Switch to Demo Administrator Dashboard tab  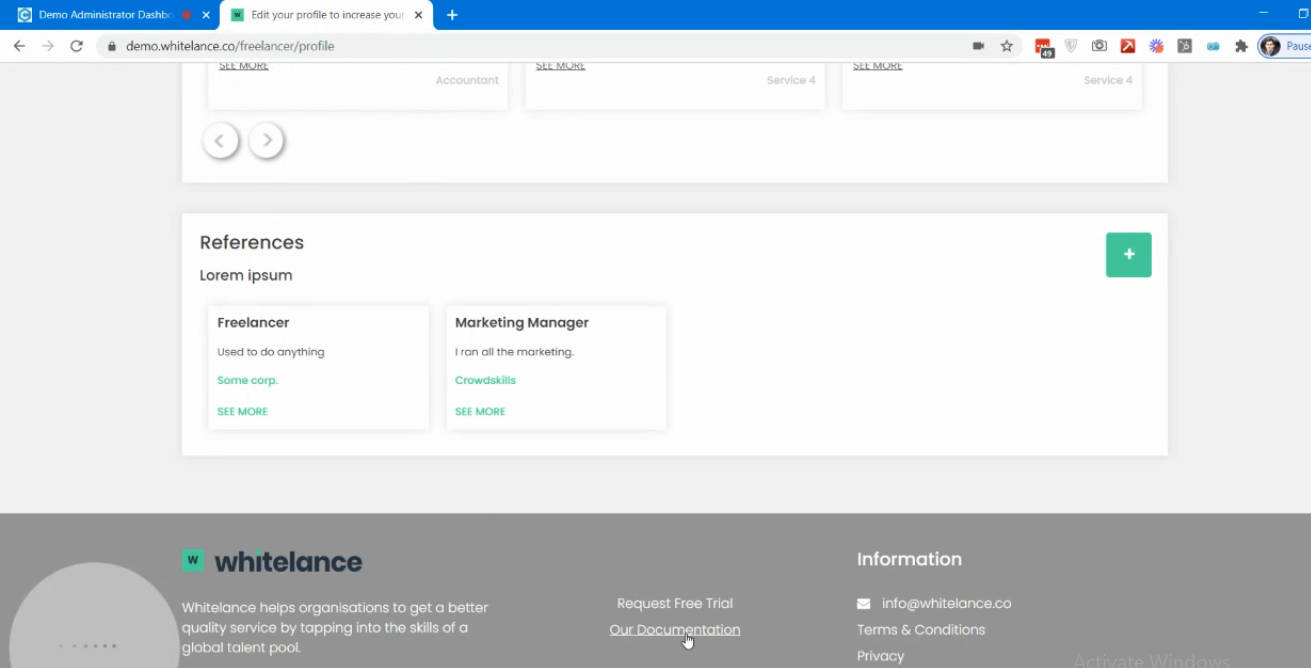[x=106, y=15]
